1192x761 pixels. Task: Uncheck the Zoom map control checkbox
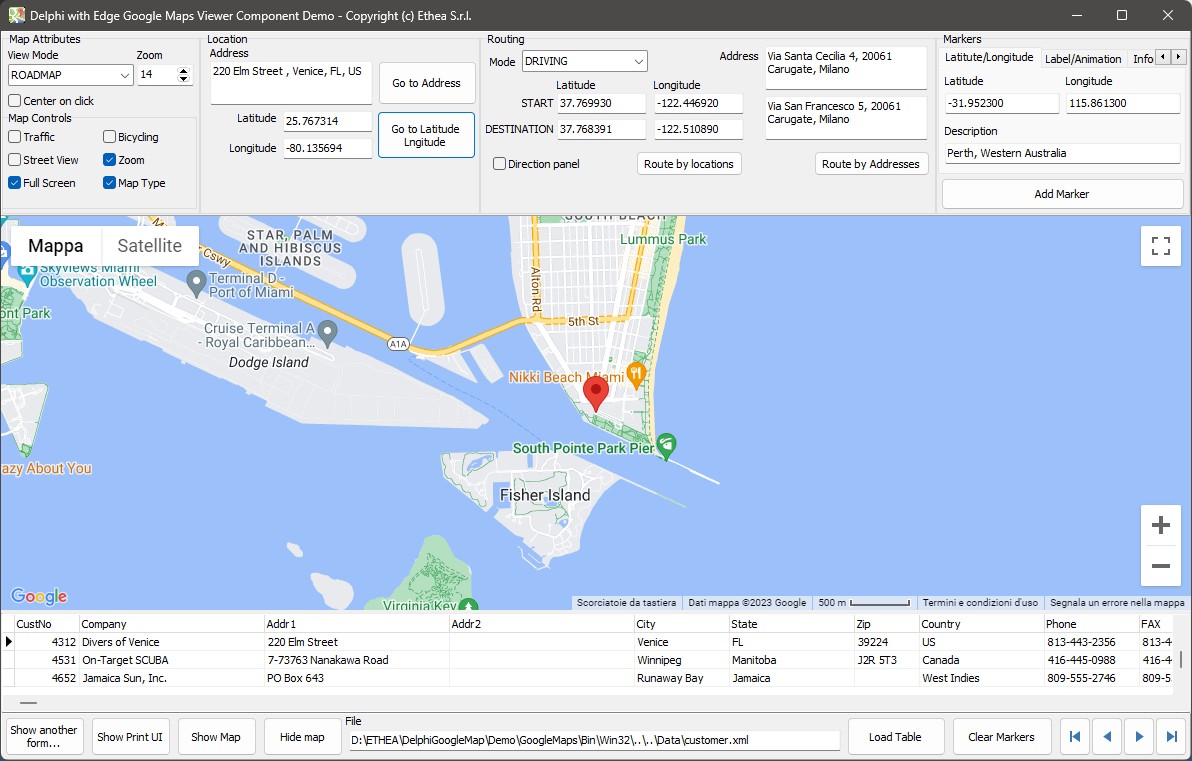coord(109,160)
